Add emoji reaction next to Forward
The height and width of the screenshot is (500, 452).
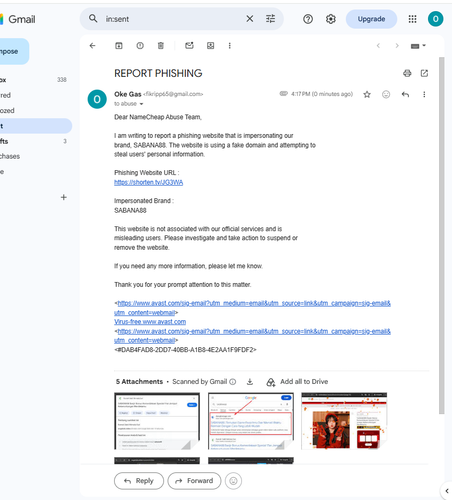233,481
